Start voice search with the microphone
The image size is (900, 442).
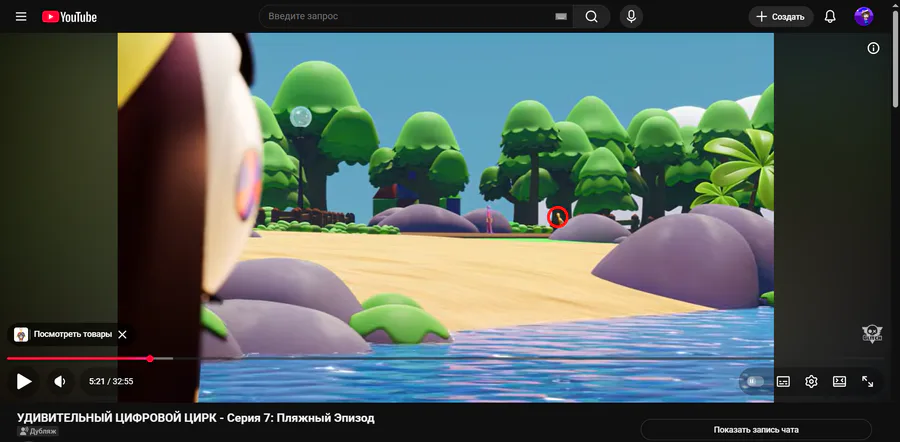(x=631, y=17)
